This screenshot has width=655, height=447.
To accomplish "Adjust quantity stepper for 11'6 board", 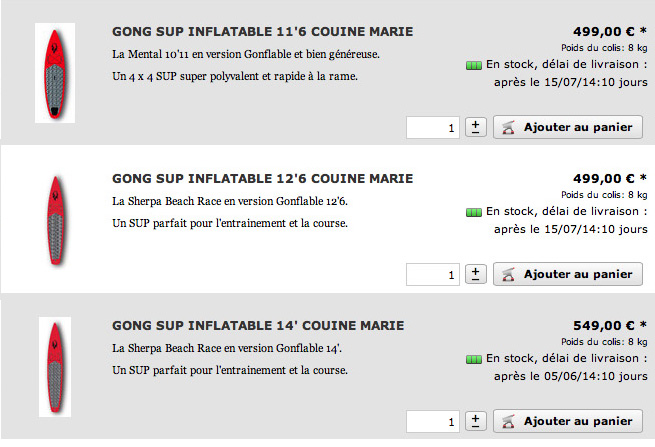I will tap(476, 127).
